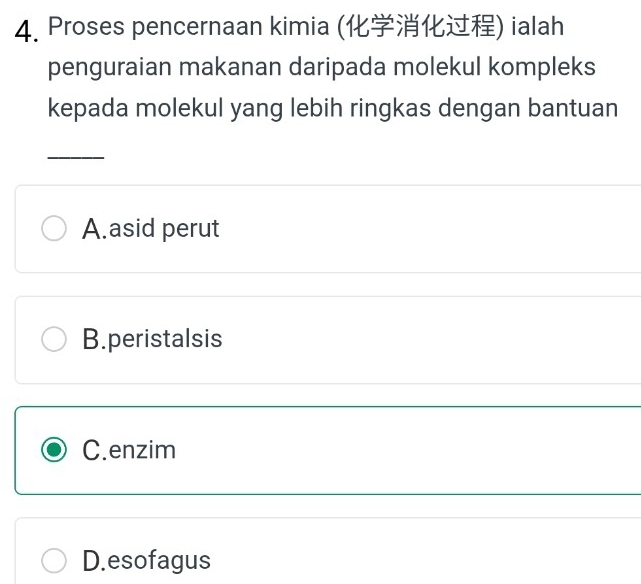Click the 'B.peristalsis' answer text
Viewport: 641px width, 584px height.
[x=153, y=340]
